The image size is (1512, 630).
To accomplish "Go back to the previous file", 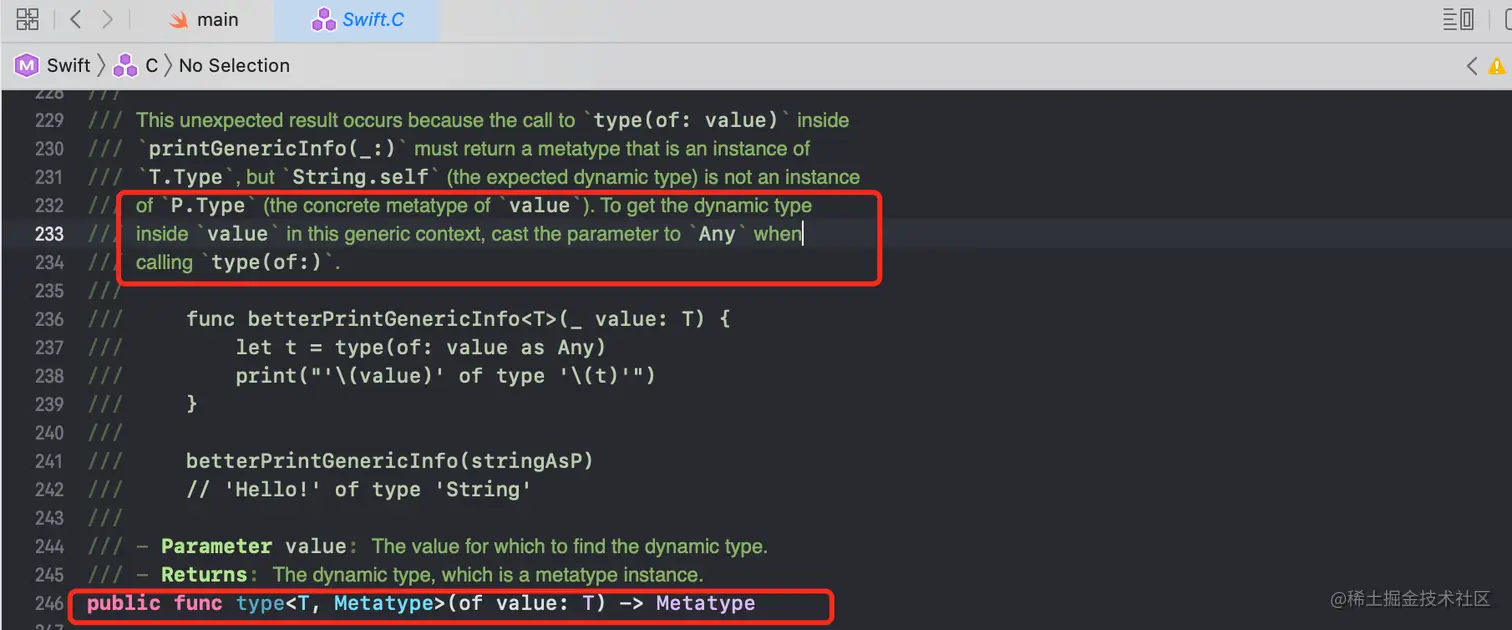I will click(76, 19).
